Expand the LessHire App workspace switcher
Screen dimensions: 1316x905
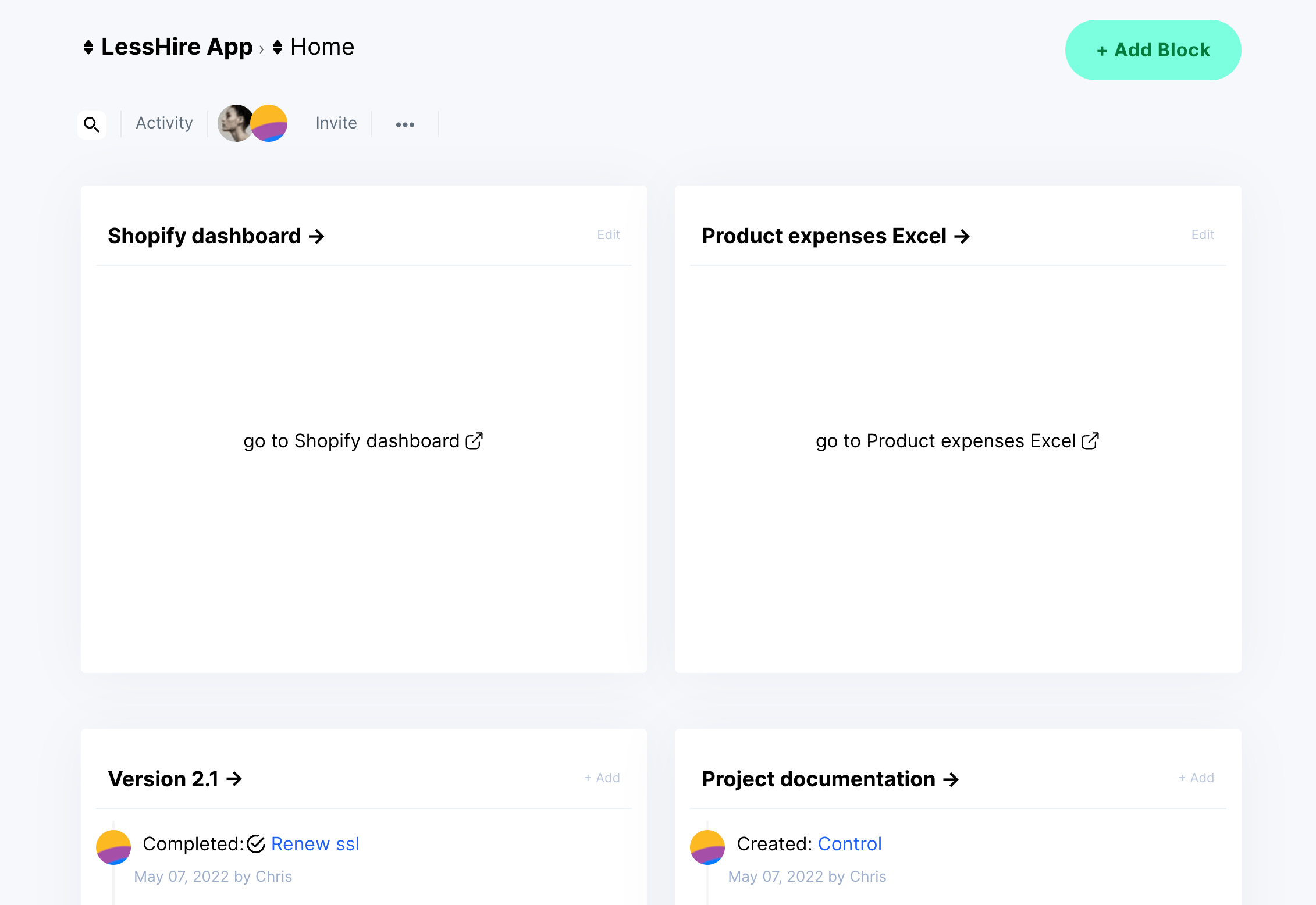coord(88,47)
